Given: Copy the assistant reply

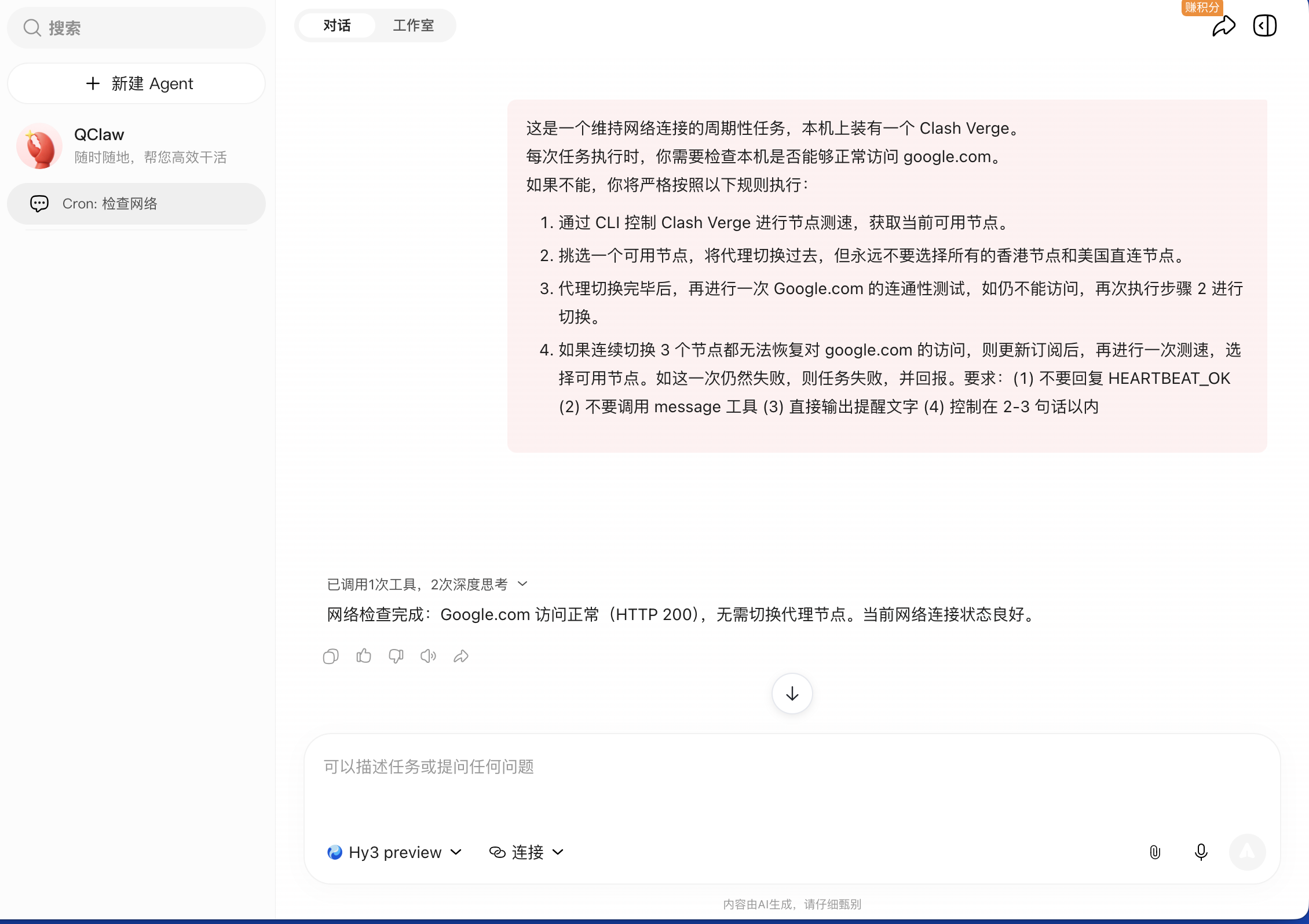Looking at the screenshot, I should coord(331,656).
